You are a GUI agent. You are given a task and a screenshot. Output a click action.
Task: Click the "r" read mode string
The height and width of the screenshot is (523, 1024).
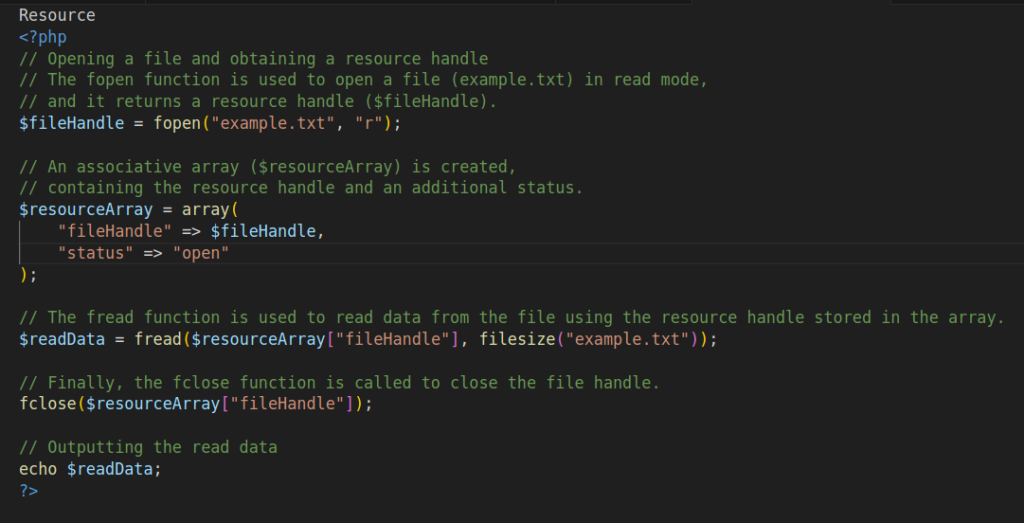click(x=368, y=123)
